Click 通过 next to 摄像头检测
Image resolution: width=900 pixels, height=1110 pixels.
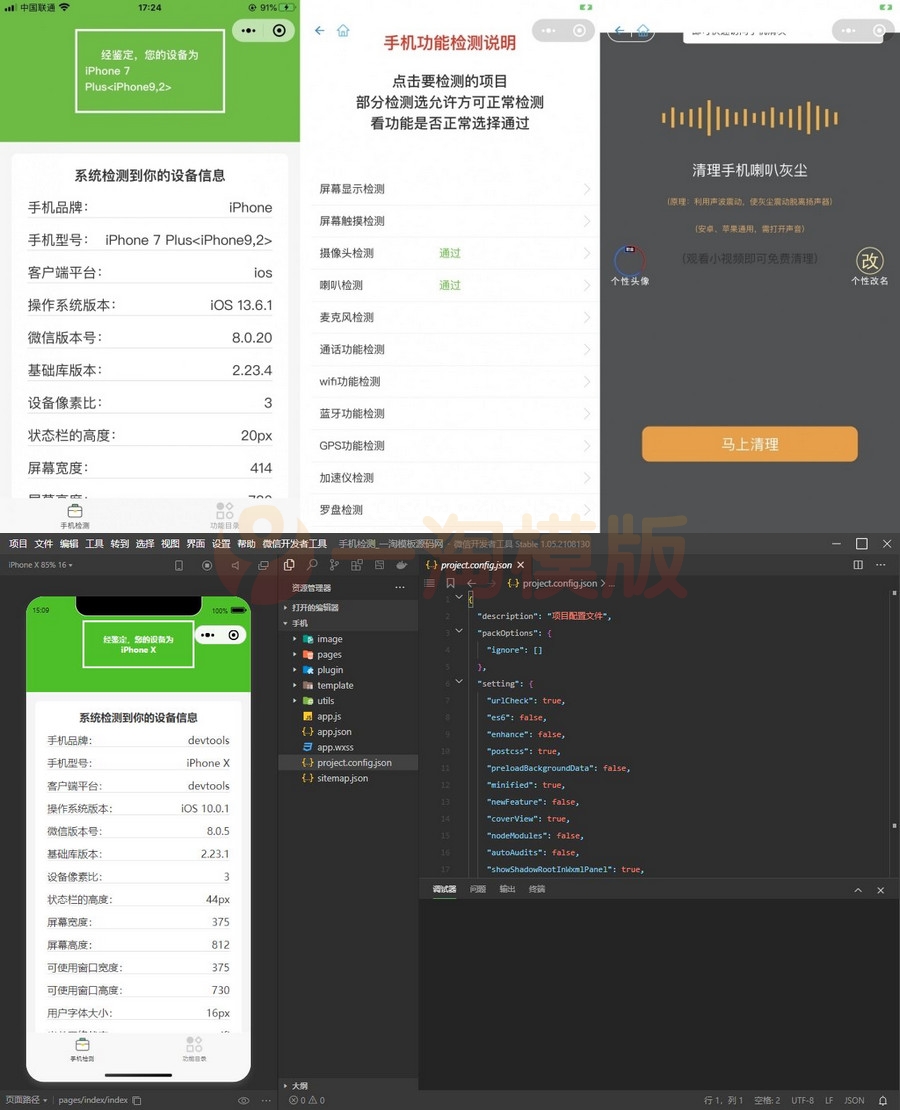tap(449, 253)
